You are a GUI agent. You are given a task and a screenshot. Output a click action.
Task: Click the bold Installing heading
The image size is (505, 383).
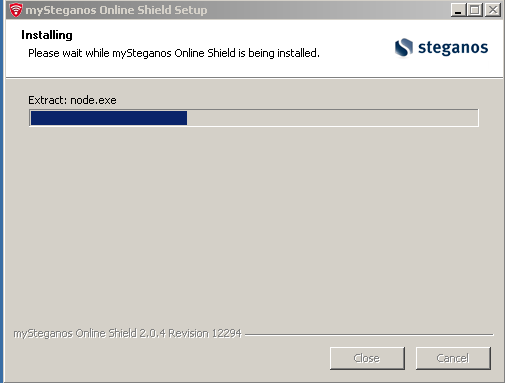click(x=47, y=35)
